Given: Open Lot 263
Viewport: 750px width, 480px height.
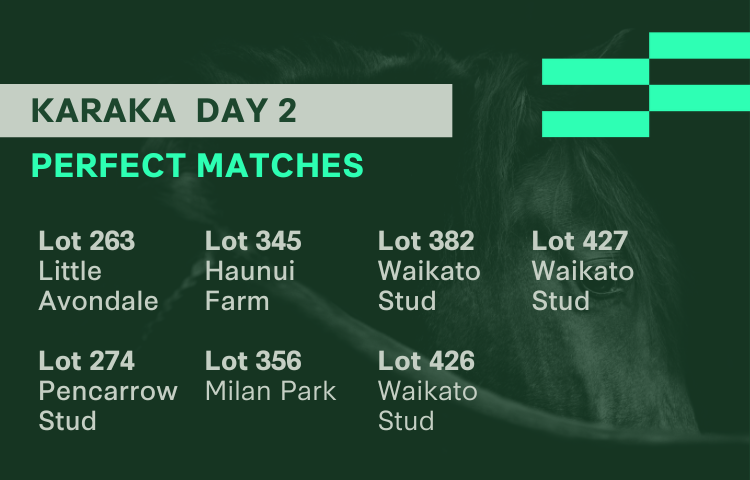Looking at the screenshot, I should coord(87,241).
